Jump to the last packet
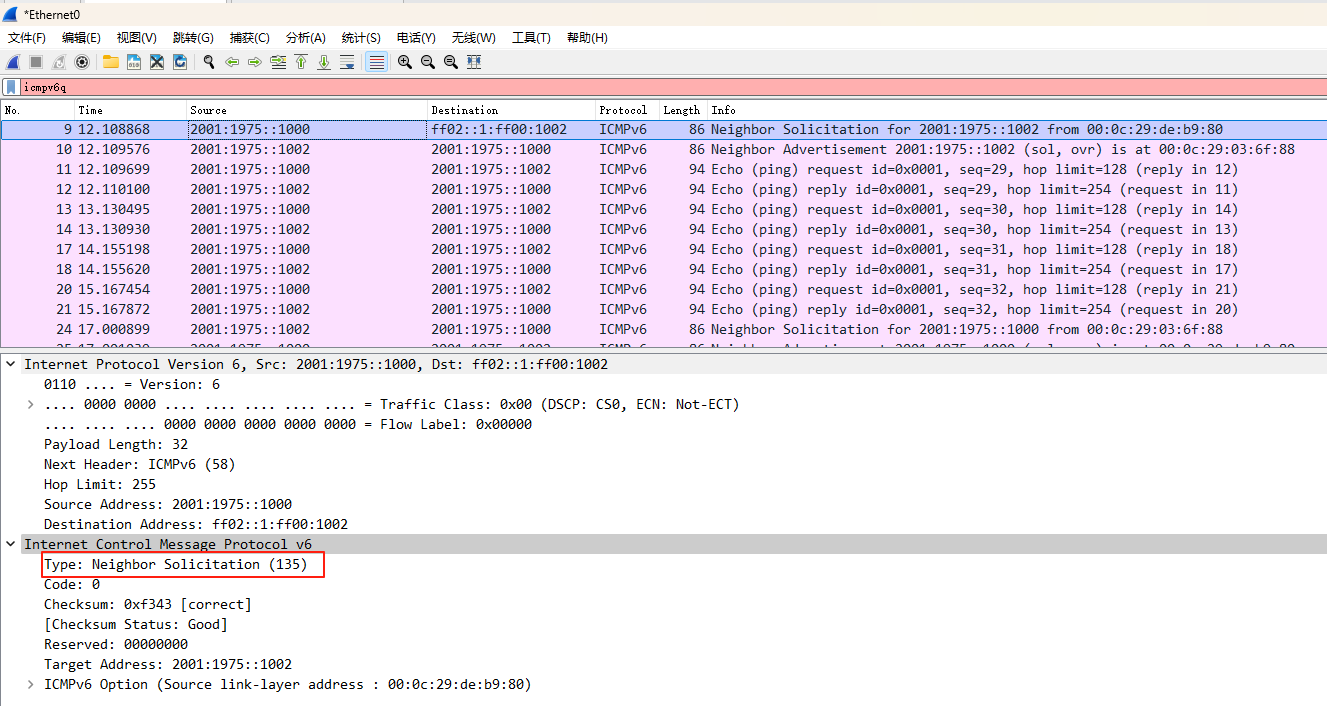This screenshot has width=1327, height=706. pyautogui.click(x=324, y=62)
